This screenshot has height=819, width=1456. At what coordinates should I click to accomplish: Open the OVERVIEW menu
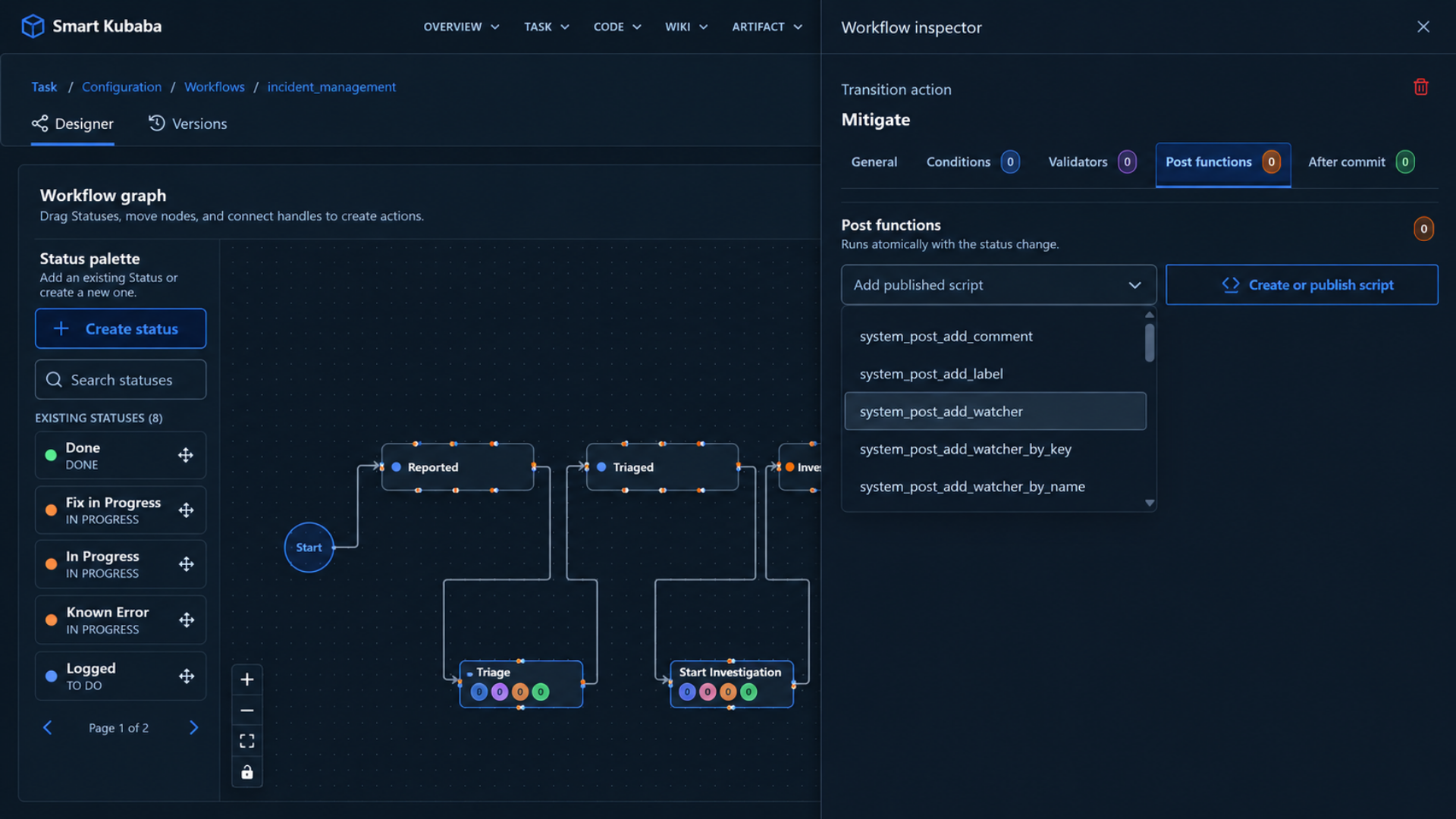click(x=461, y=27)
